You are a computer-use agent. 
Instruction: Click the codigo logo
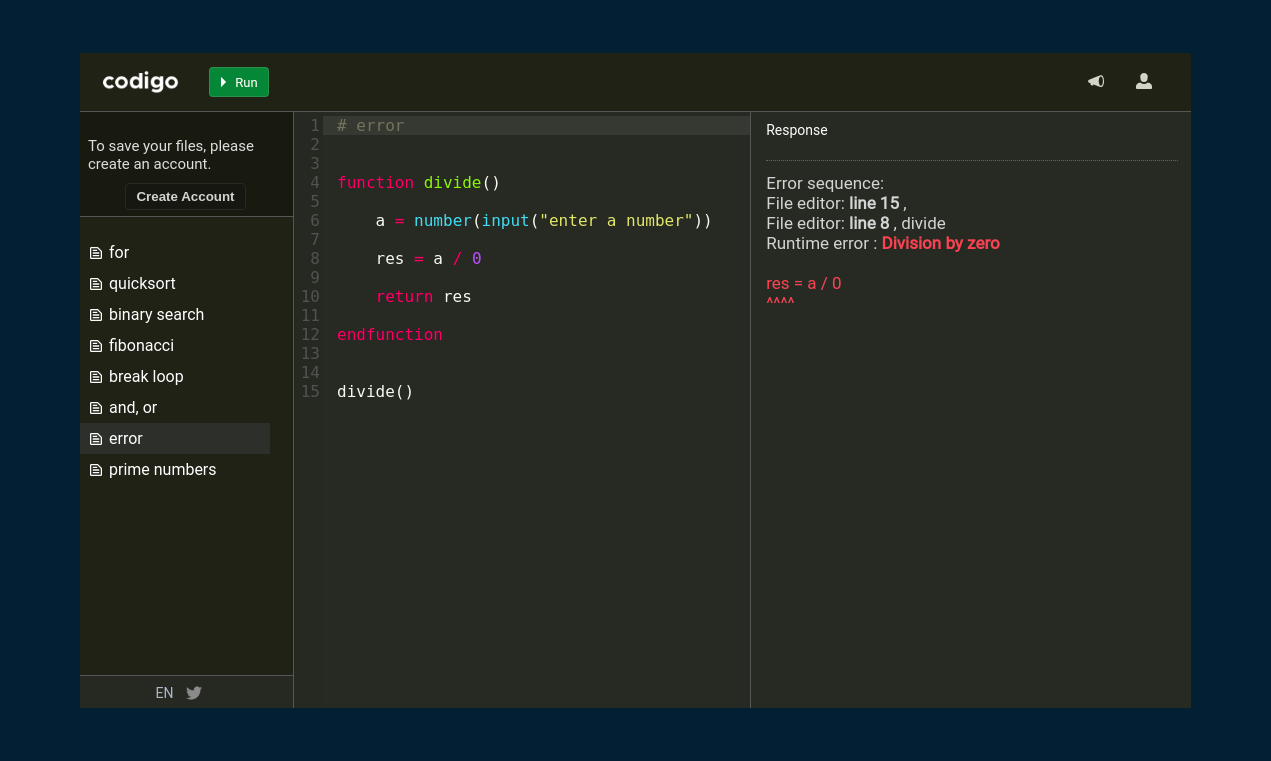click(140, 82)
